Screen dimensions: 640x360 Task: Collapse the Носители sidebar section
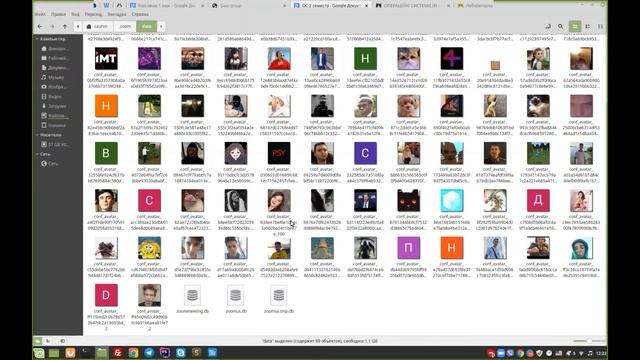37,135
